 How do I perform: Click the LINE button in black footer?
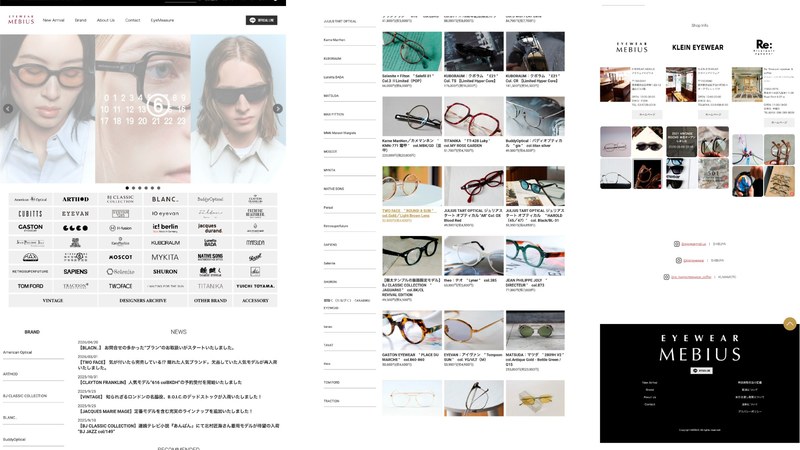(701, 371)
